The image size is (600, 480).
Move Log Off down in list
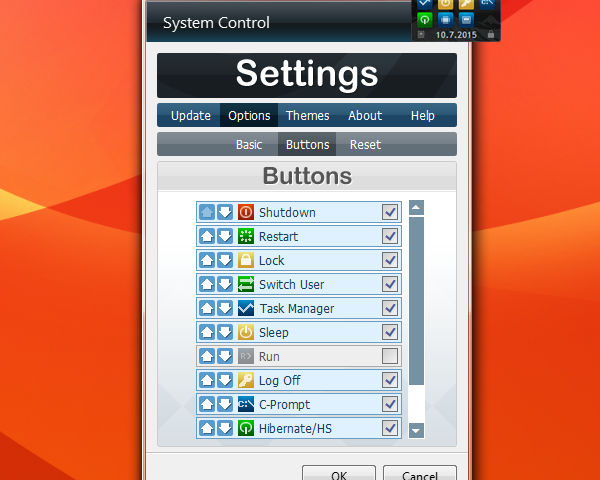click(x=225, y=380)
